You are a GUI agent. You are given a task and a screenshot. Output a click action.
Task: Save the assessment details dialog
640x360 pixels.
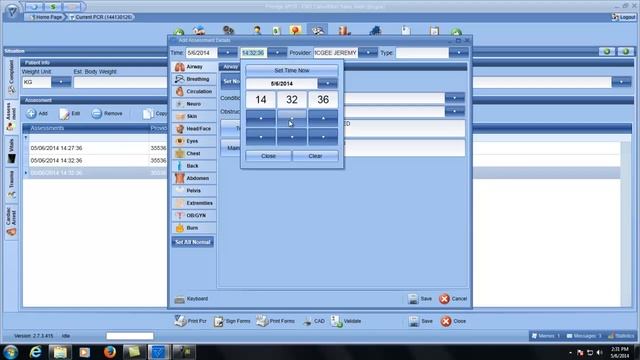tap(420, 299)
